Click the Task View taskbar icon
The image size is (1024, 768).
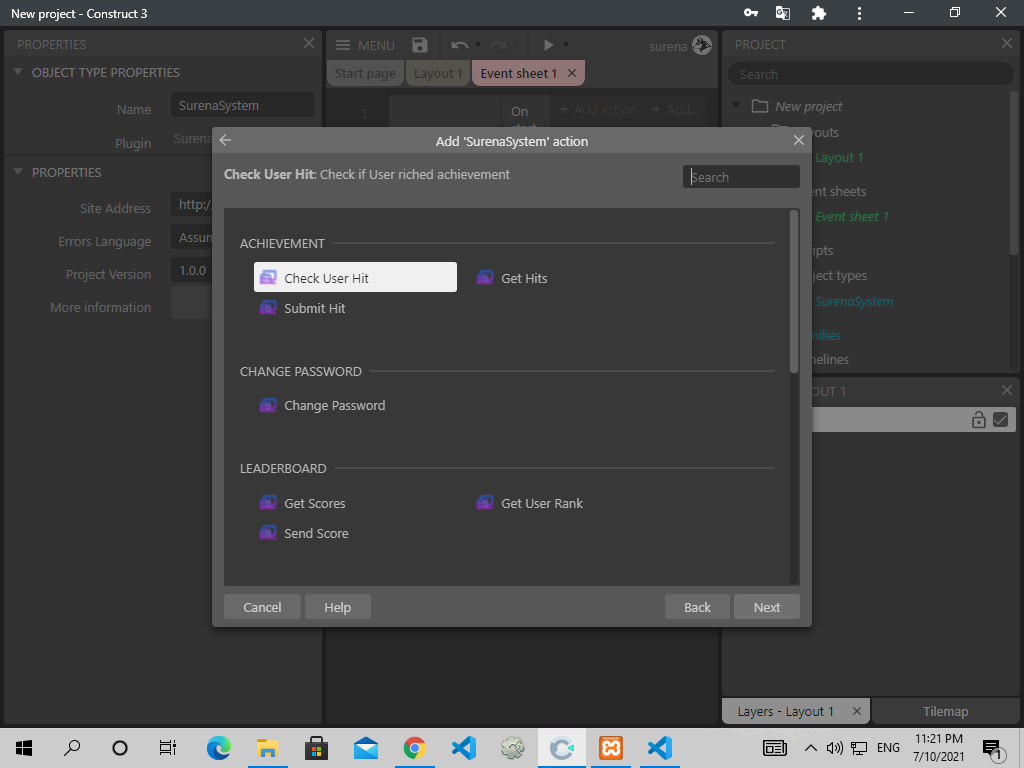pyautogui.click(x=168, y=748)
